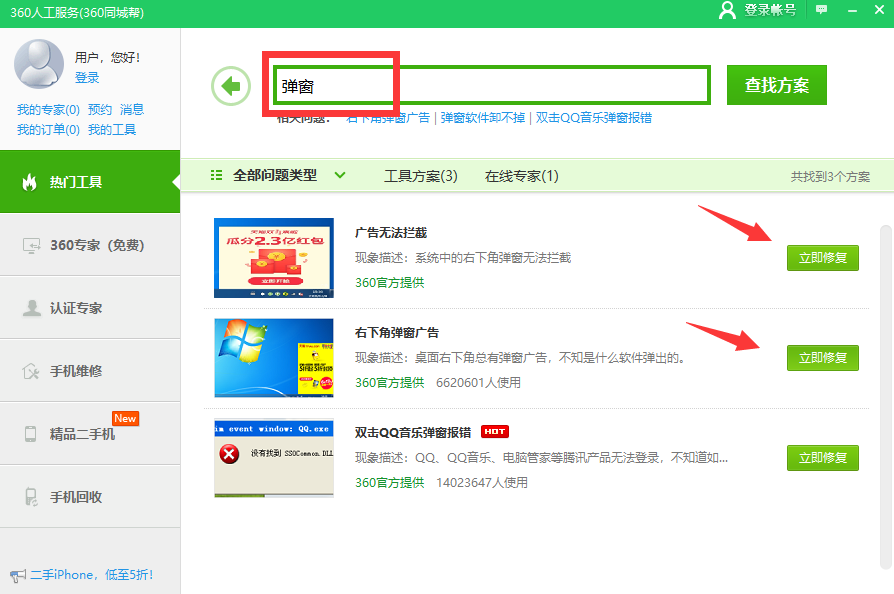Select the 热门工具 sidebar item
Viewport: 894px width, 594px height.
(x=90, y=182)
